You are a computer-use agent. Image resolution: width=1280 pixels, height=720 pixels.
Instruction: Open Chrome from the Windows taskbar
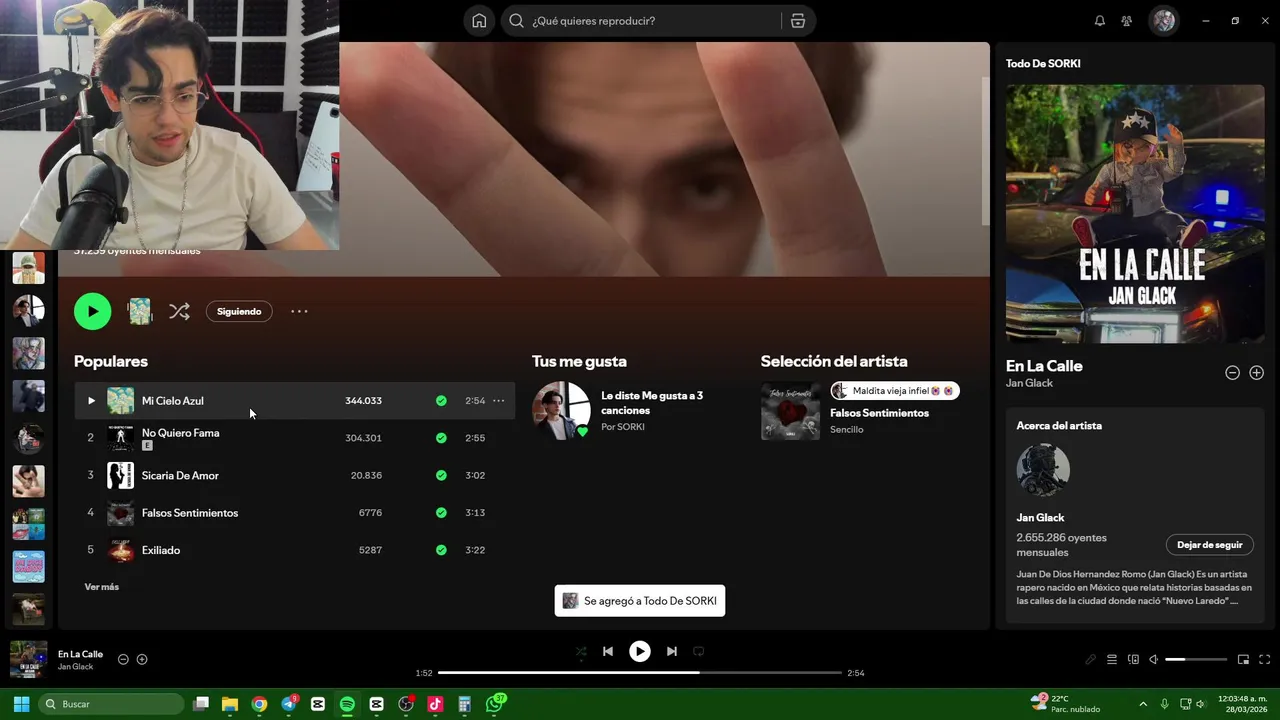259,704
